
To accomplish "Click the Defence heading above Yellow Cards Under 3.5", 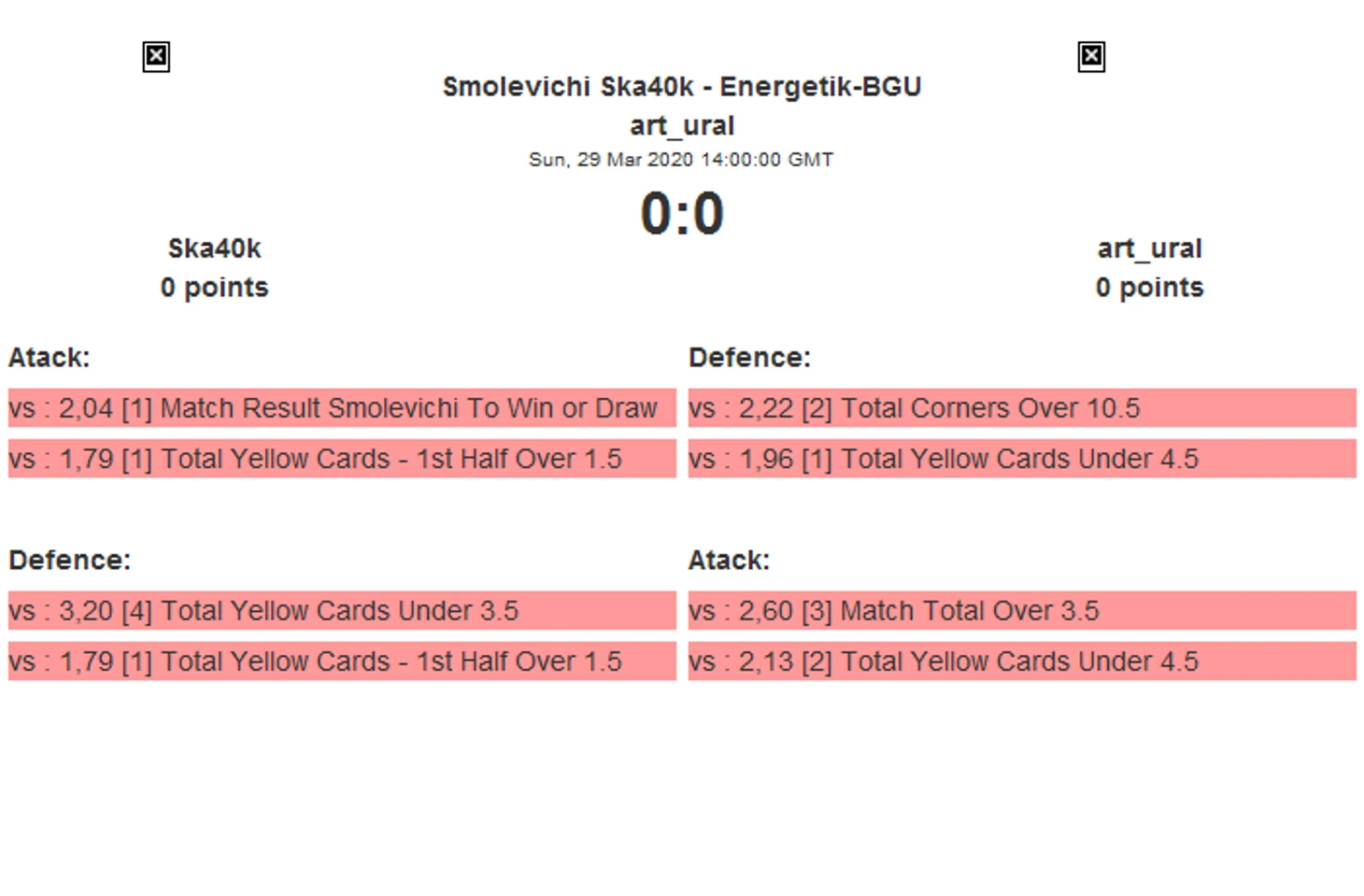I will coord(70,561).
